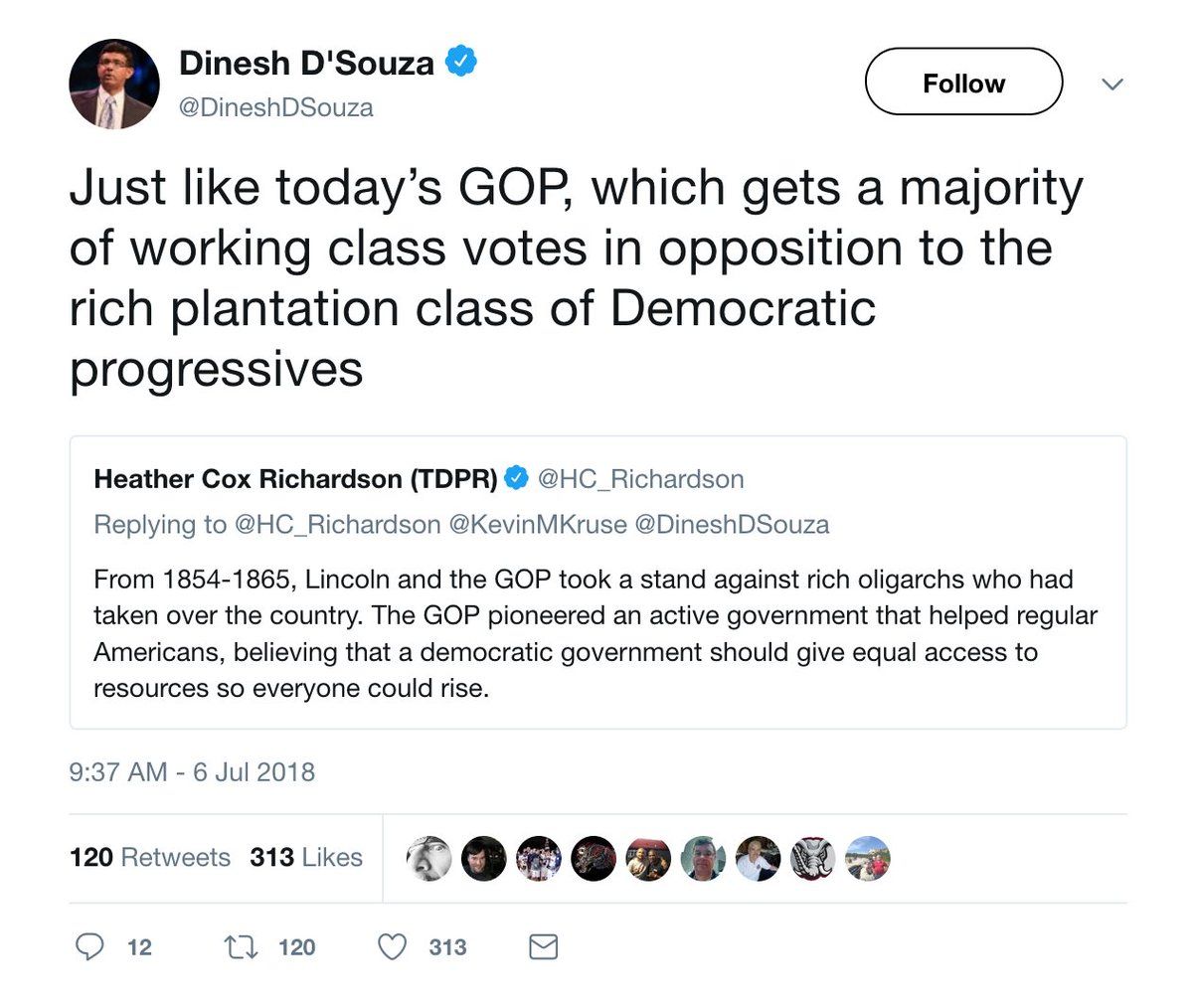
Task: Click the tweet timestamp 9:37 AM - 6 Jul 2018
Action: click(x=192, y=772)
